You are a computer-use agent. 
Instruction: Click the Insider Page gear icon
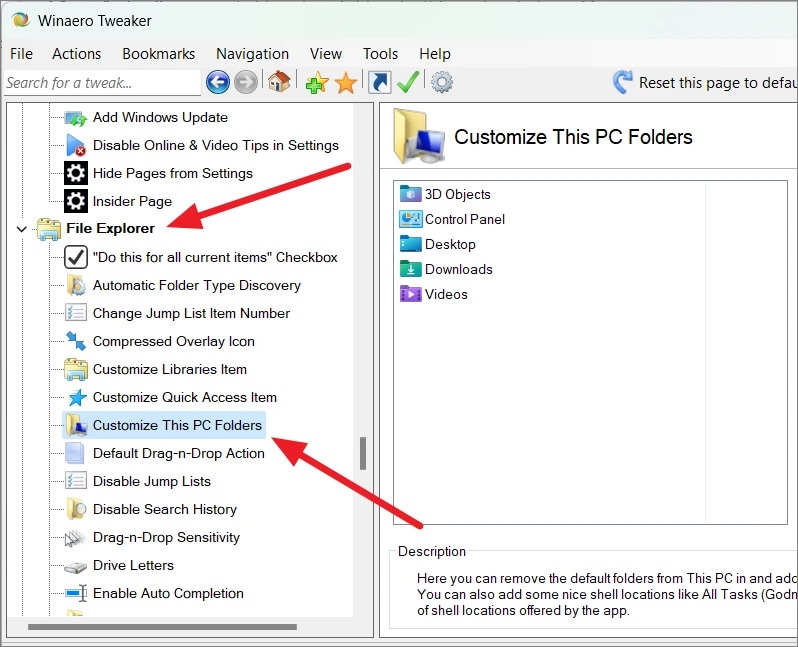pyautogui.click(x=76, y=201)
